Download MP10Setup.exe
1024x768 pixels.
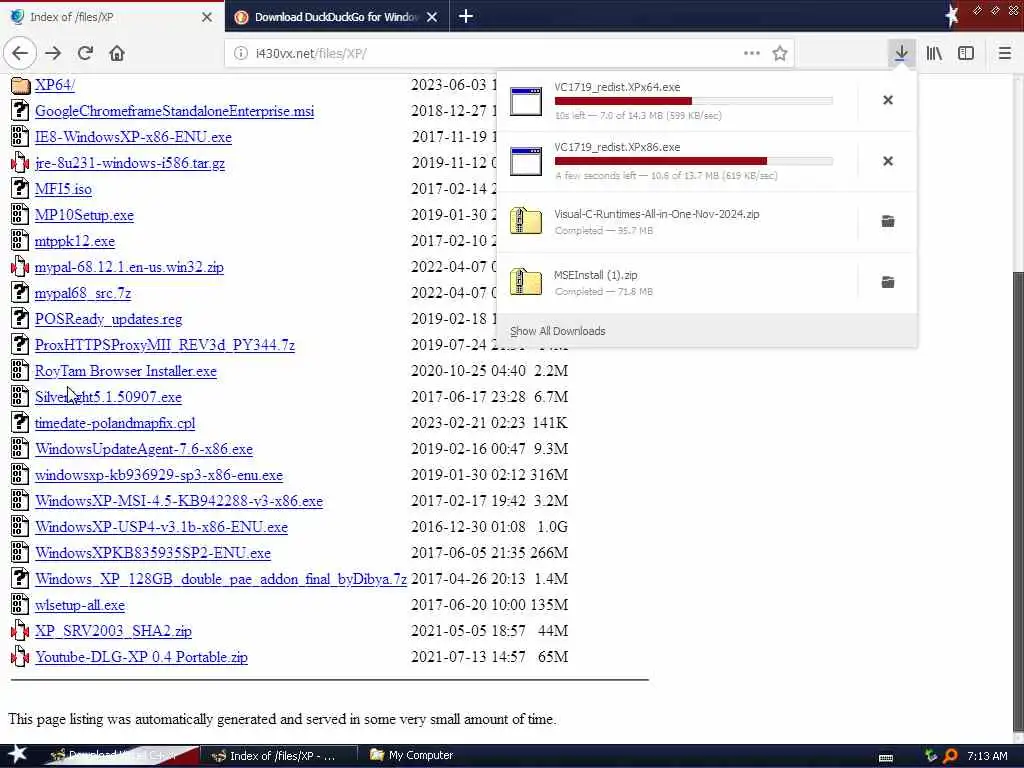coord(84,215)
